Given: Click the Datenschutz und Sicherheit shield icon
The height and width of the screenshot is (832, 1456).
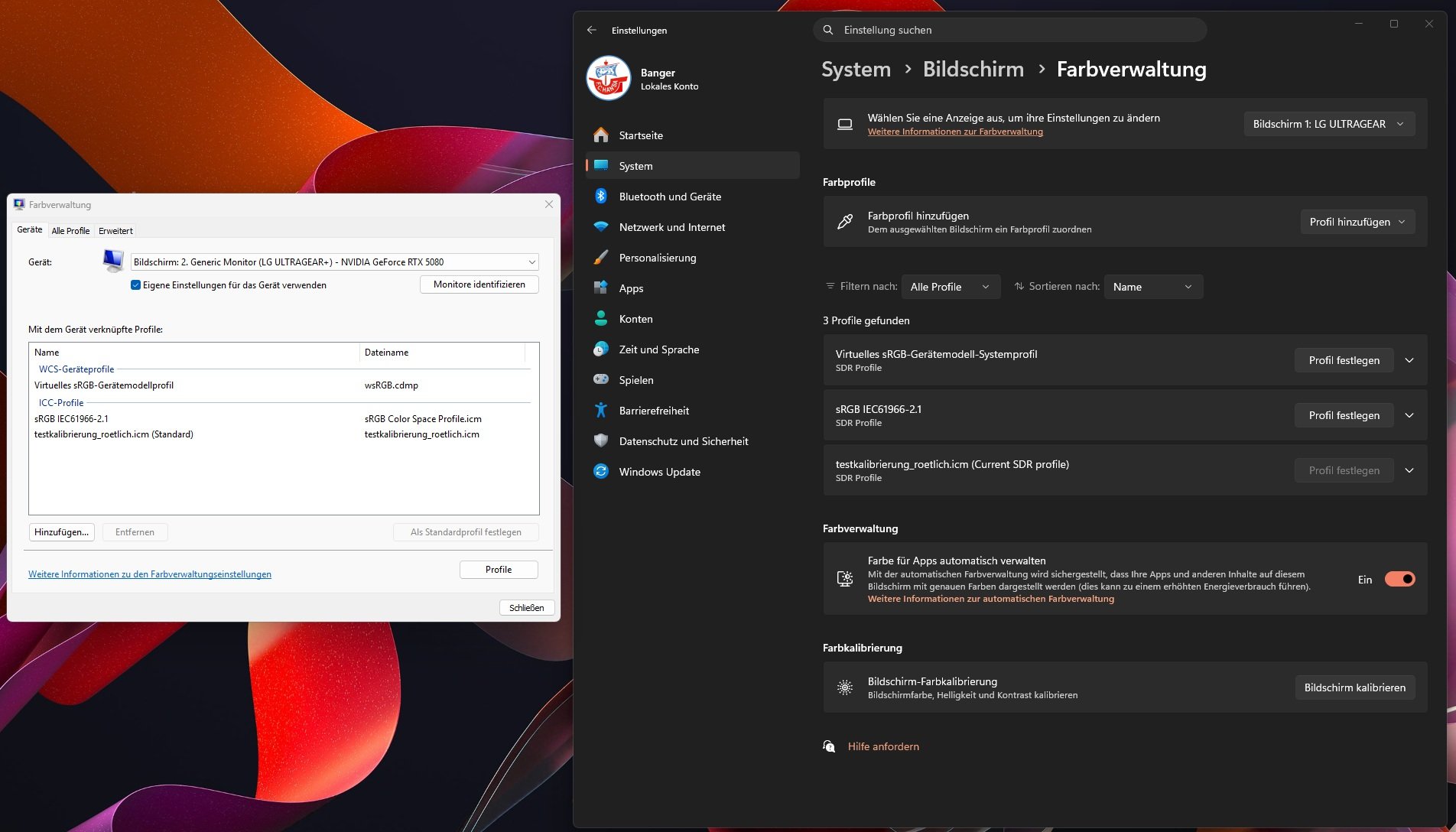Looking at the screenshot, I should pyautogui.click(x=601, y=441).
